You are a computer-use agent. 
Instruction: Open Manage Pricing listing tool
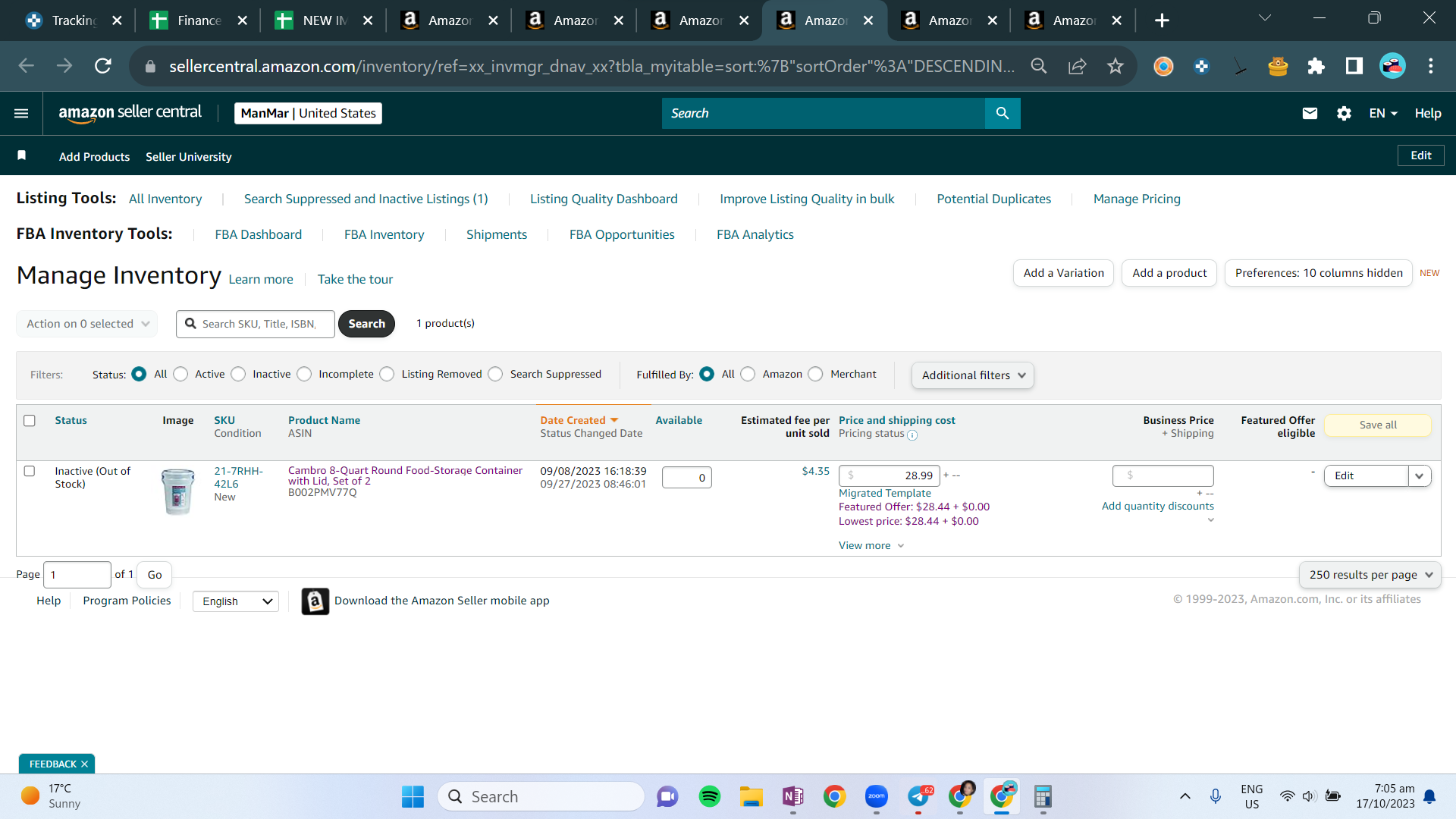pyautogui.click(x=1137, y=199)
